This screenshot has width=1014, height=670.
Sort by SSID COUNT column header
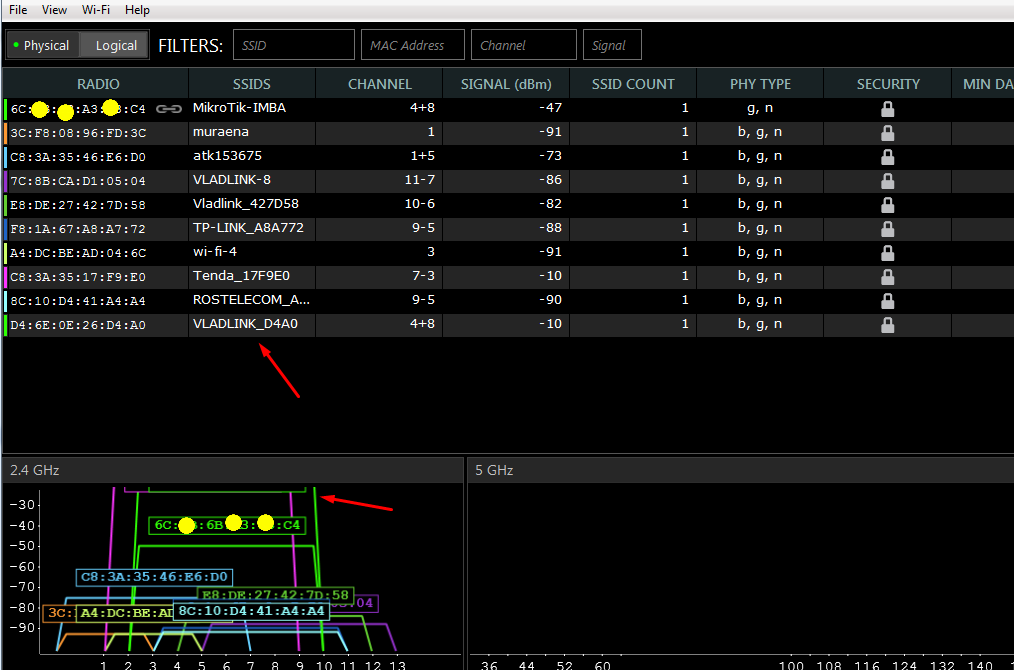[x=633, y=84]
